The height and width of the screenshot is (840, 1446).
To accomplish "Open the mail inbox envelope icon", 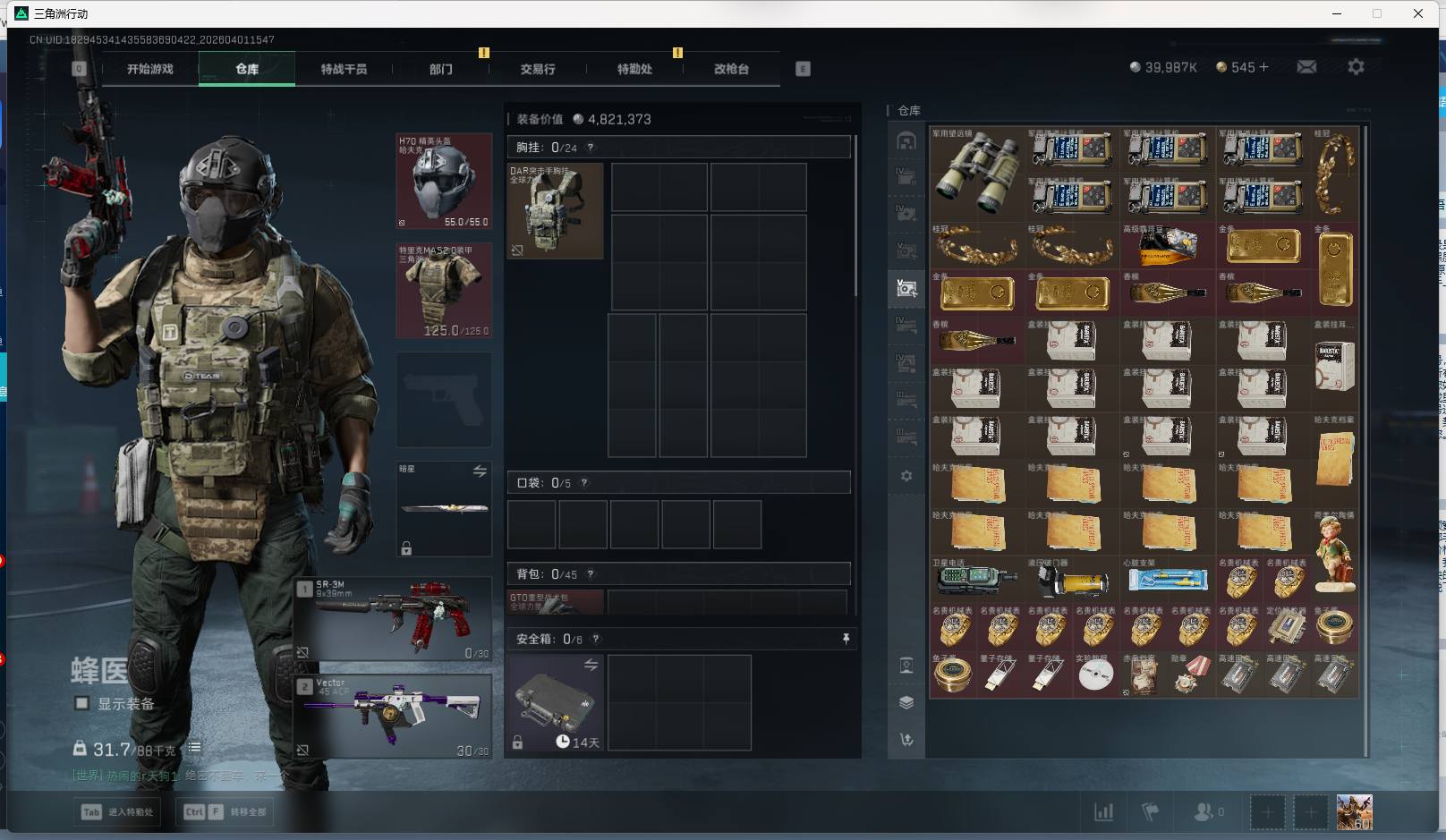I will tap(1306, 67).
